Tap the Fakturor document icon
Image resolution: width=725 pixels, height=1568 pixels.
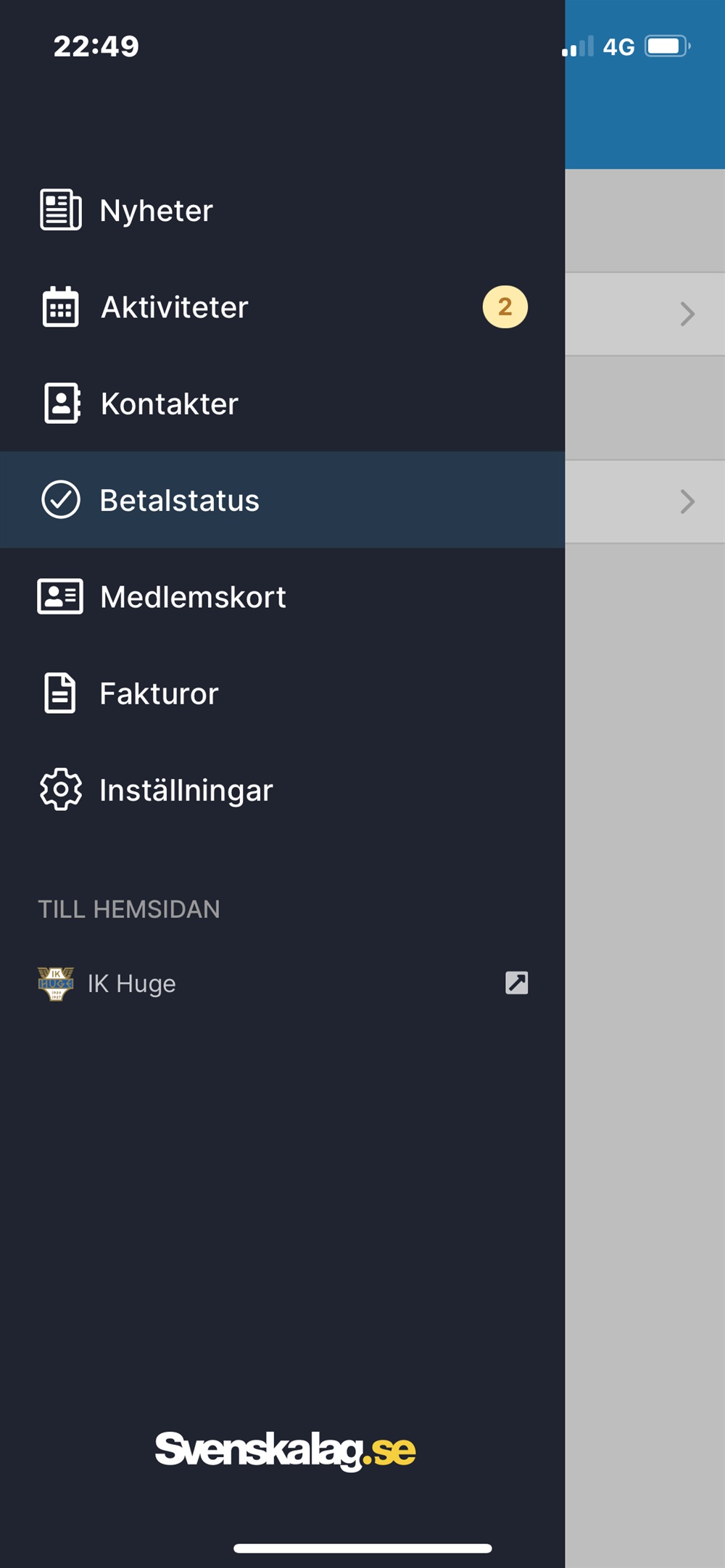point(60,693)
